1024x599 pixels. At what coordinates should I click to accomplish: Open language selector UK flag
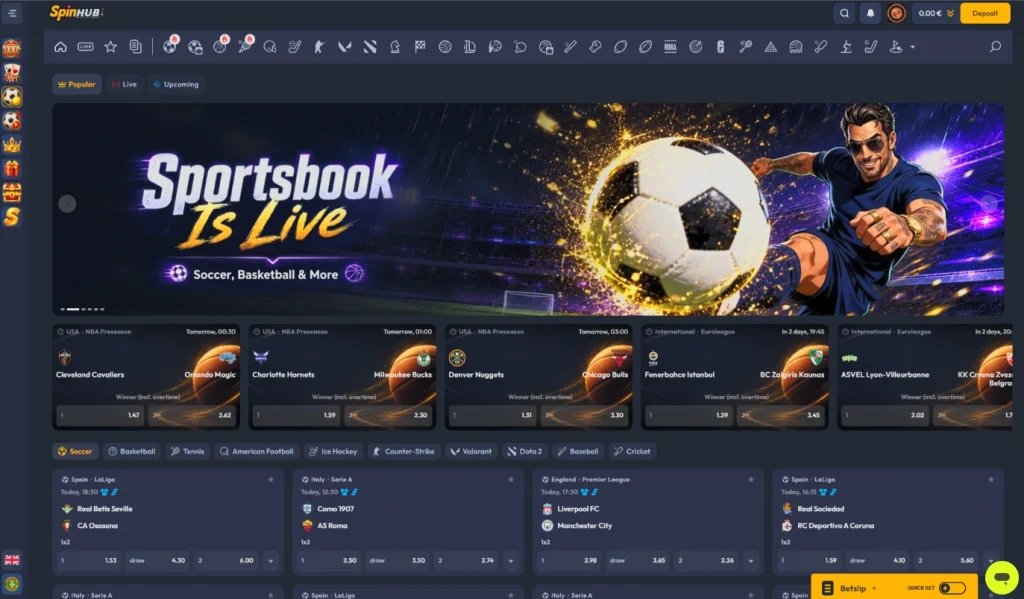click(x=12, y=560)
